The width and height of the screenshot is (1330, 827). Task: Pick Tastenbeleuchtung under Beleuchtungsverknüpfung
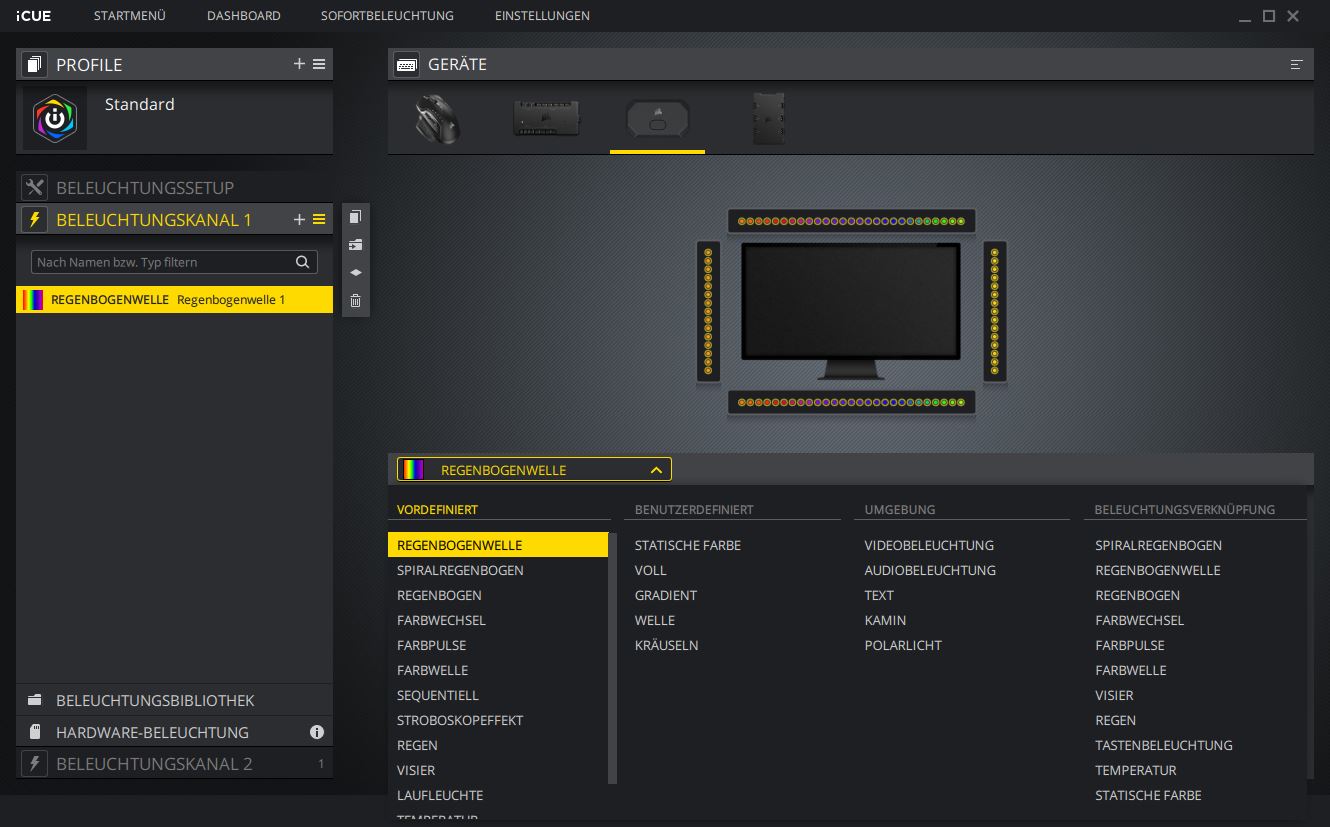(x=1164, y=745)
